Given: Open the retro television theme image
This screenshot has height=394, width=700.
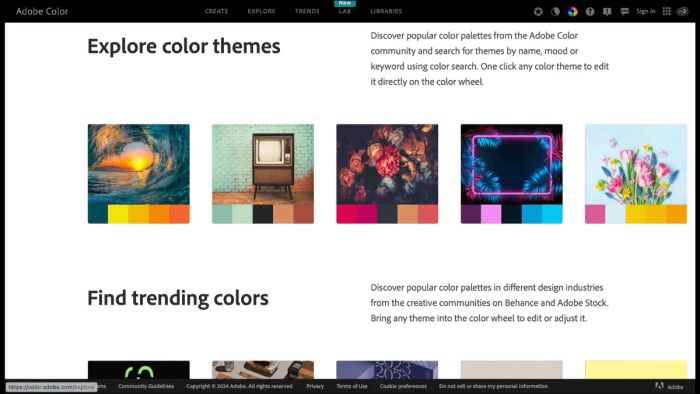Looking at the screenshot, I should 263,164.
